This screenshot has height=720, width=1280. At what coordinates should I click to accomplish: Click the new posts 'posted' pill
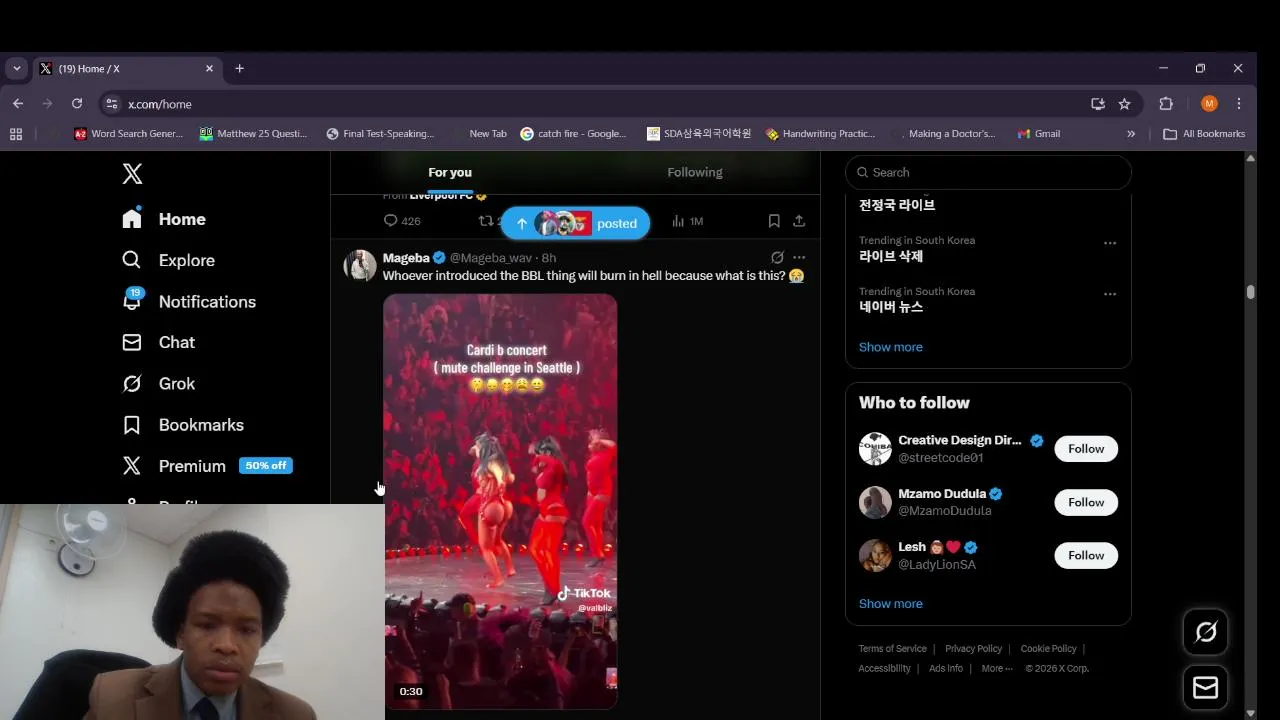[x=575, y=223]
